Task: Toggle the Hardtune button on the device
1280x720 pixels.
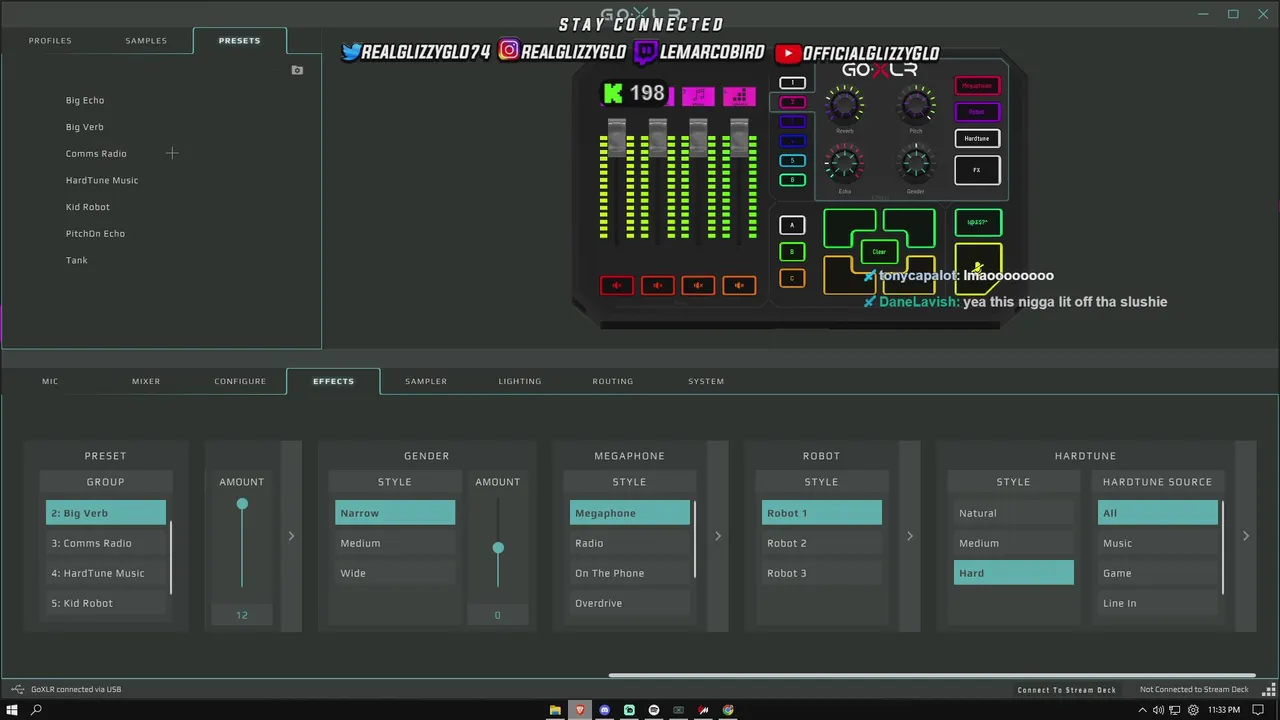Action: click(x=977, y=138)
